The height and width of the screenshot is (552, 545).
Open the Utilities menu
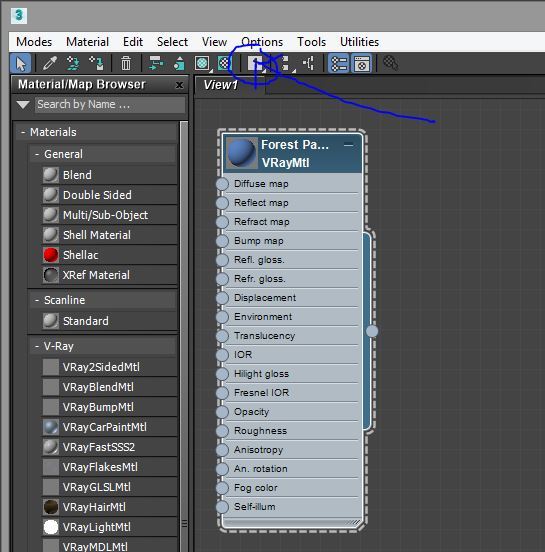coord(359,42)
